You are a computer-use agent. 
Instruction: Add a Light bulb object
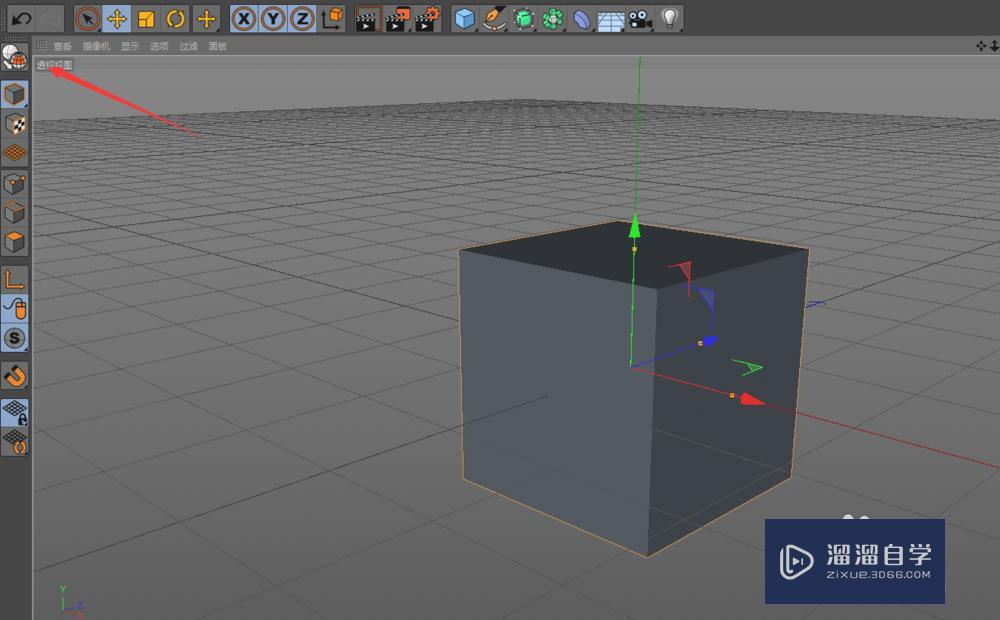pyautogui.click(x=670, y=19)
